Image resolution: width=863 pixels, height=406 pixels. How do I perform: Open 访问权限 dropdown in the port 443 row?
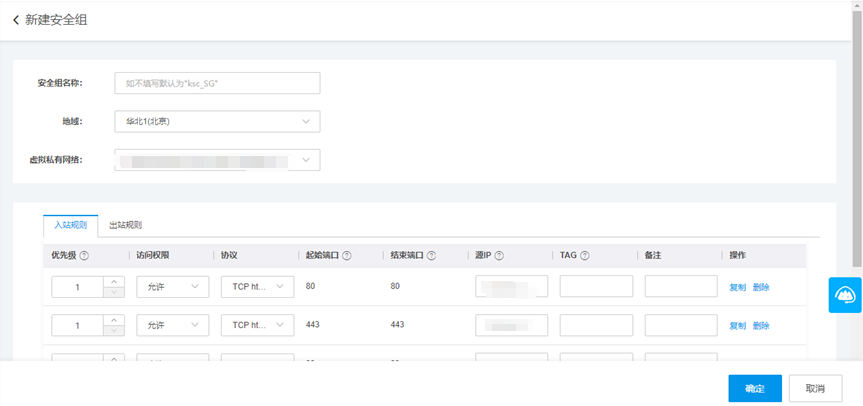[173, 325]
